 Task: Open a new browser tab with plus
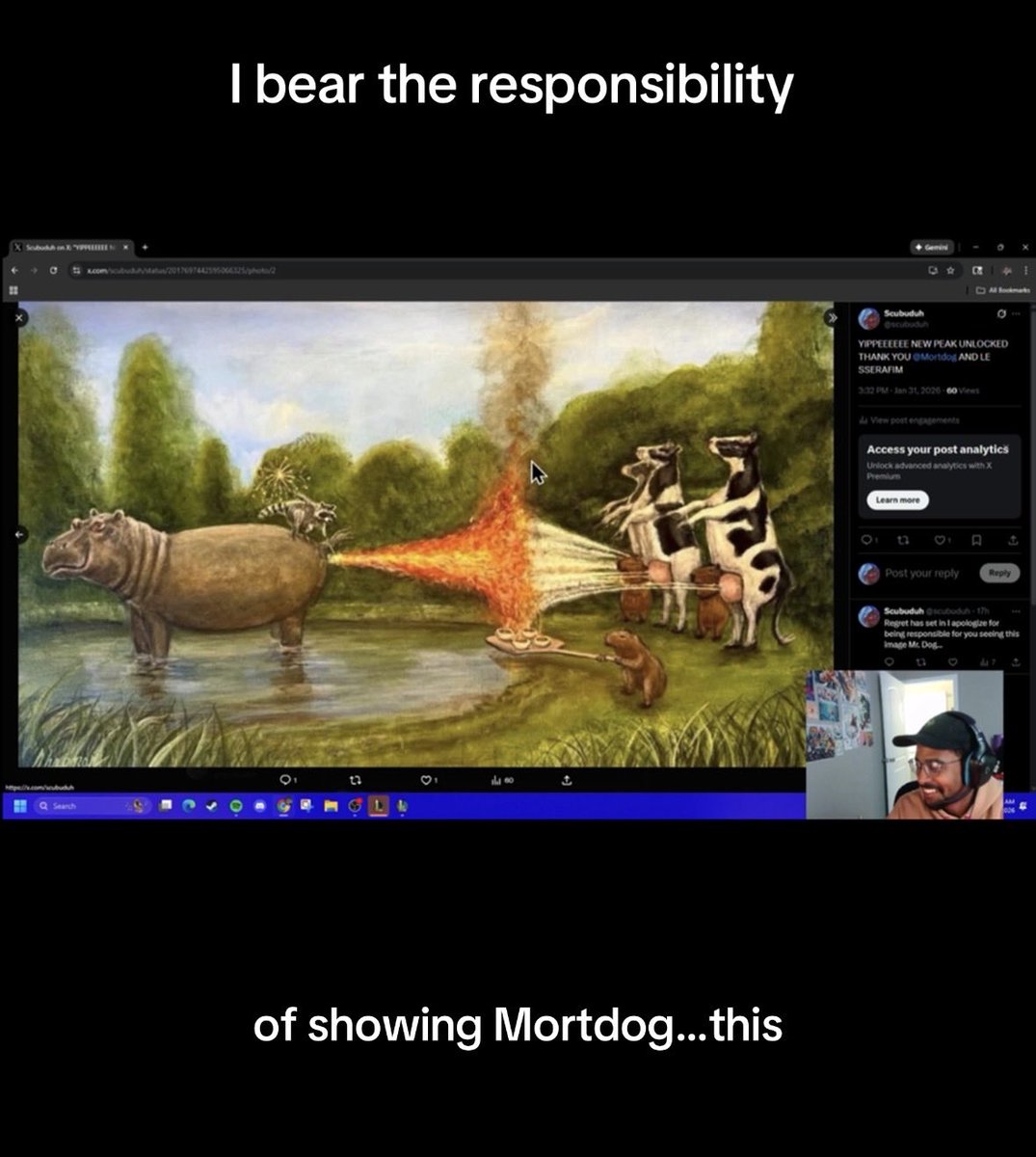pos(146,247)
